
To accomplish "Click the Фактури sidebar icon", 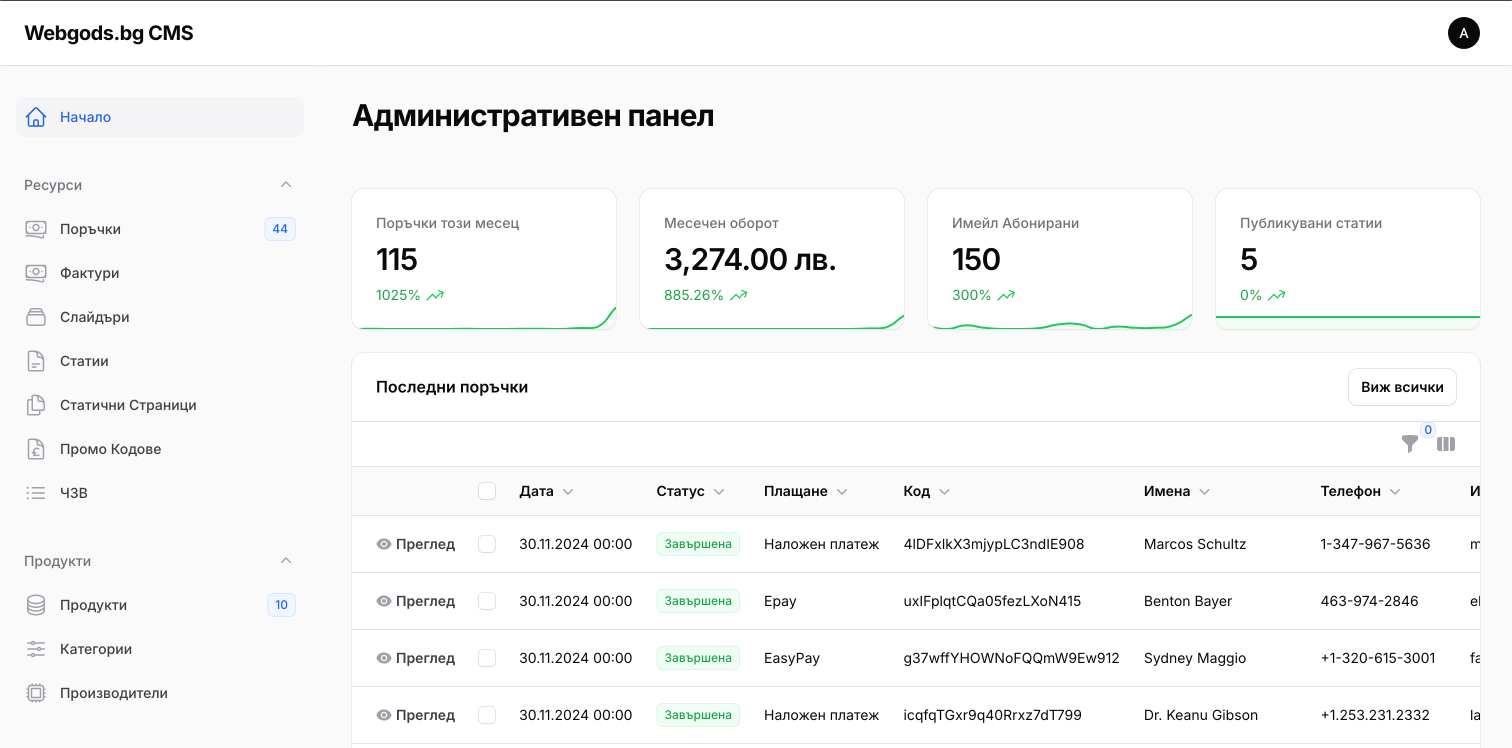I will 36,273.
